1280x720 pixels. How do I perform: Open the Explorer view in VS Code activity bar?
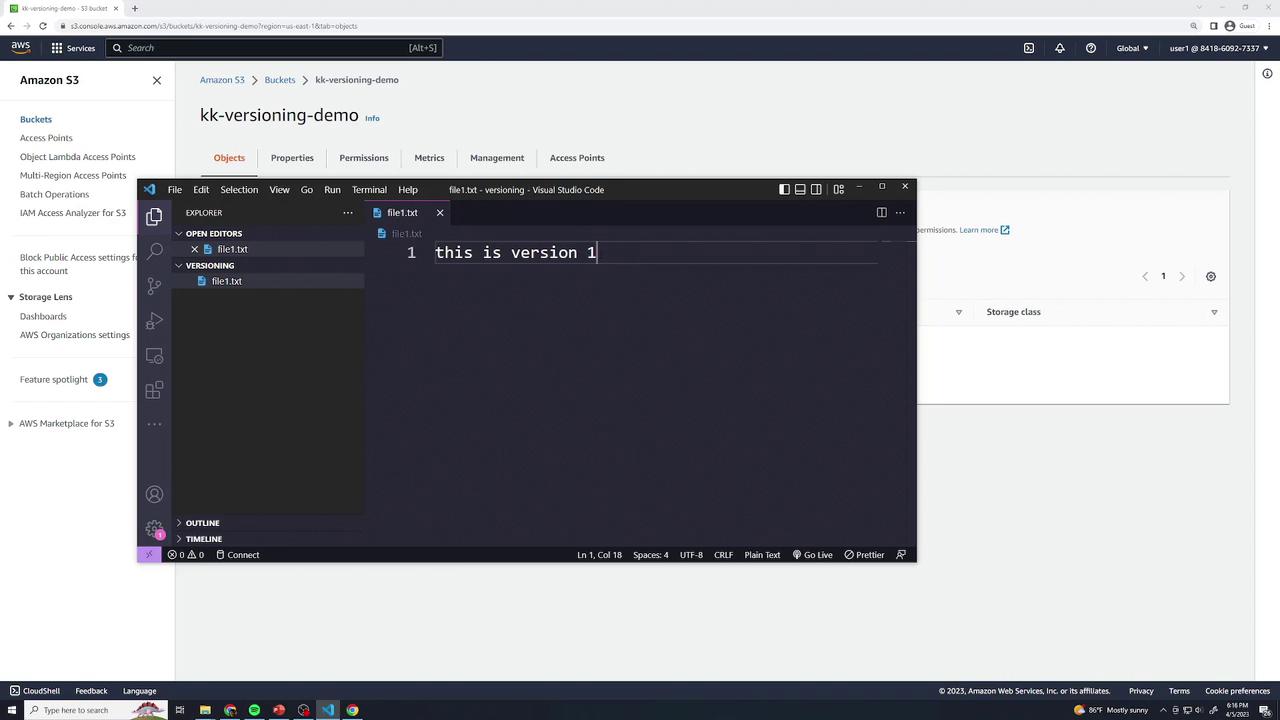[x=154, y=216]
